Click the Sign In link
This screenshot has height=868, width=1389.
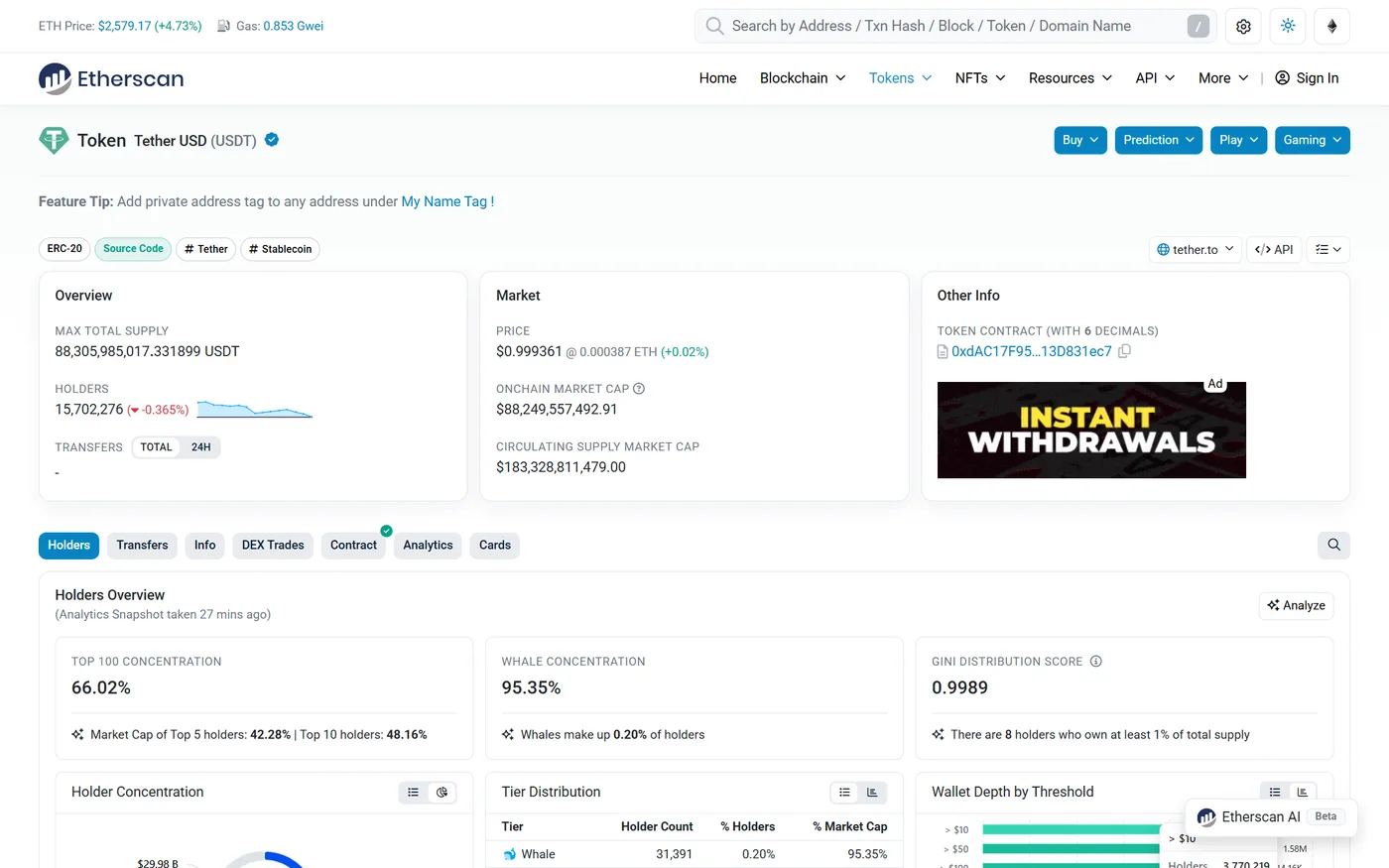1307,78
